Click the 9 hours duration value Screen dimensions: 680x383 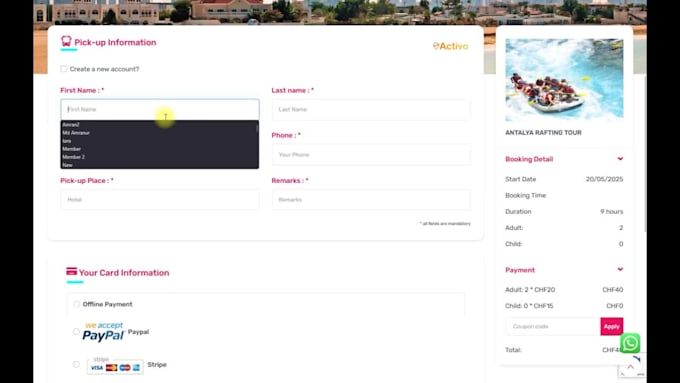click(612, 212)
